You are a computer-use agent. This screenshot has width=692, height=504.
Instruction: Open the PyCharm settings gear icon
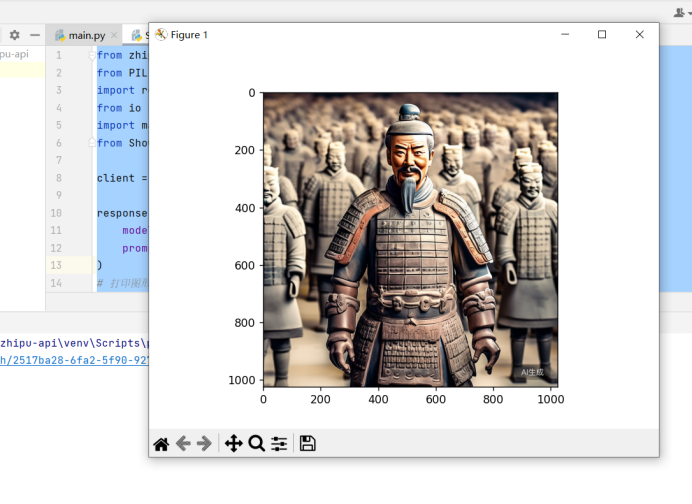coord(15,35)
